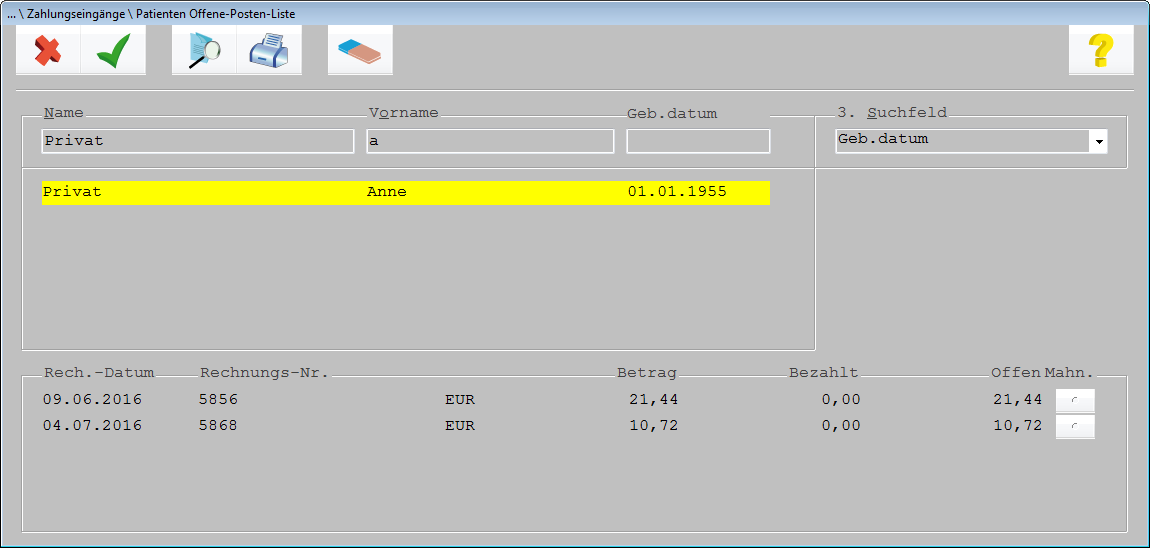Click the red X cancel icon
This screenshot has width=1150, height=548.
tap(48, 51)
